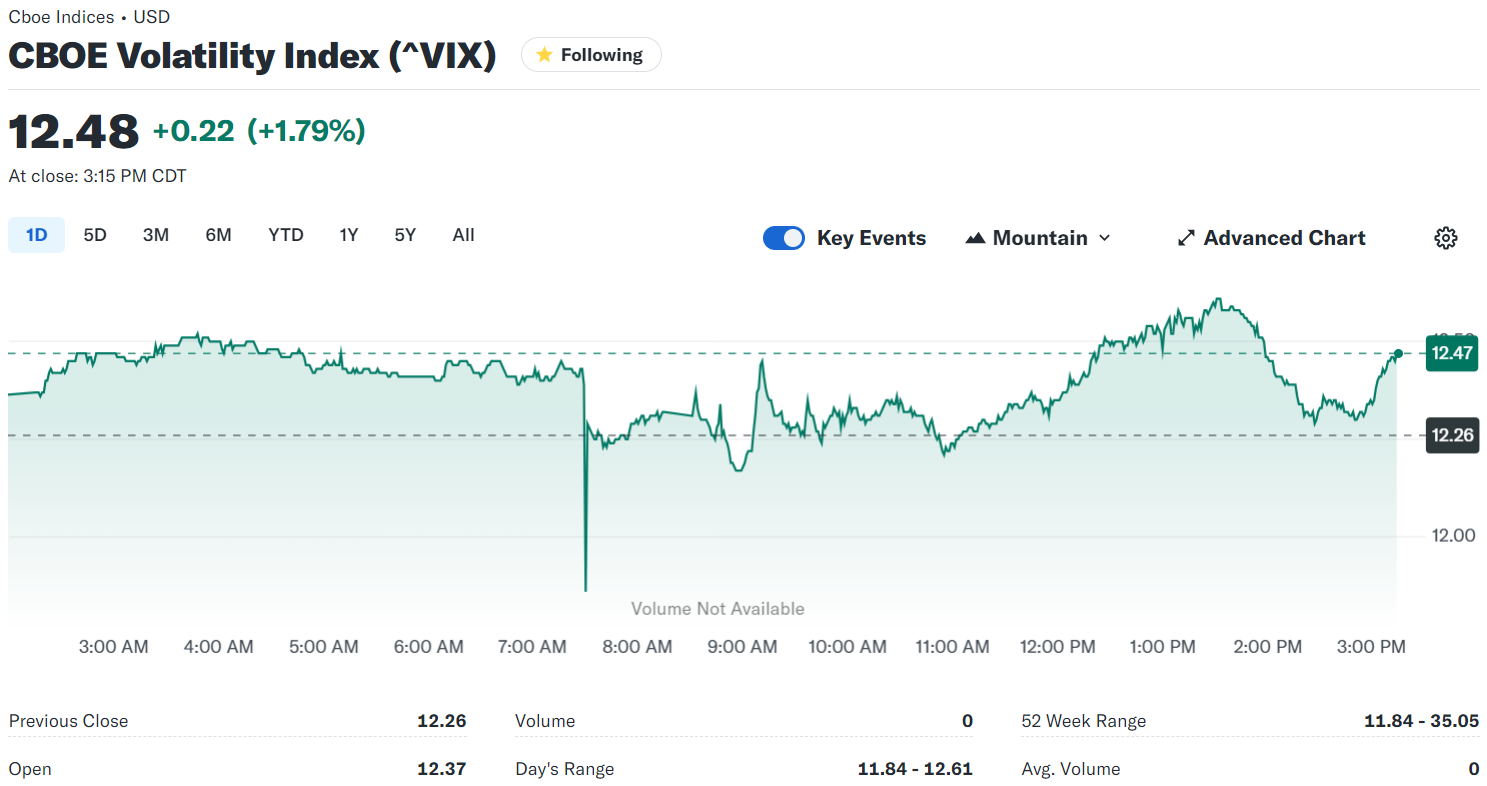The image size is (1487, 786).
Task: Click the Previous Close value 12.26
Action: (x=442, y=721)
